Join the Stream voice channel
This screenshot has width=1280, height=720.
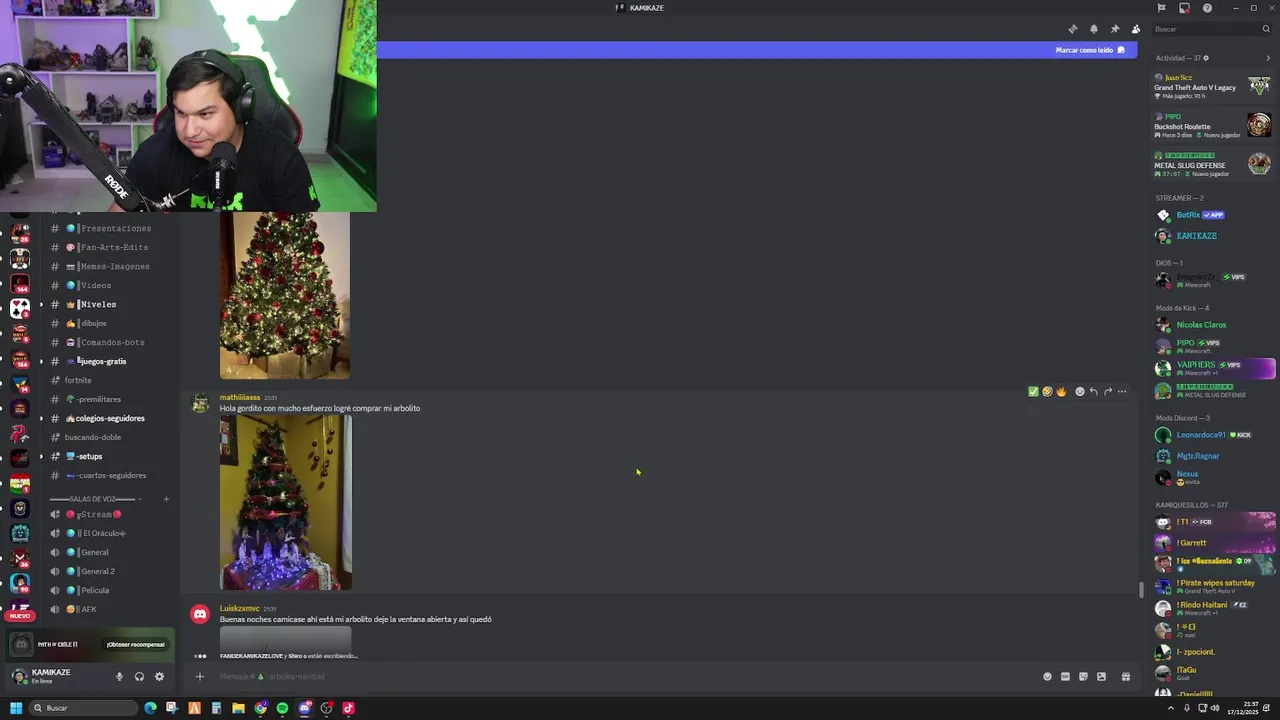(109, 514)
